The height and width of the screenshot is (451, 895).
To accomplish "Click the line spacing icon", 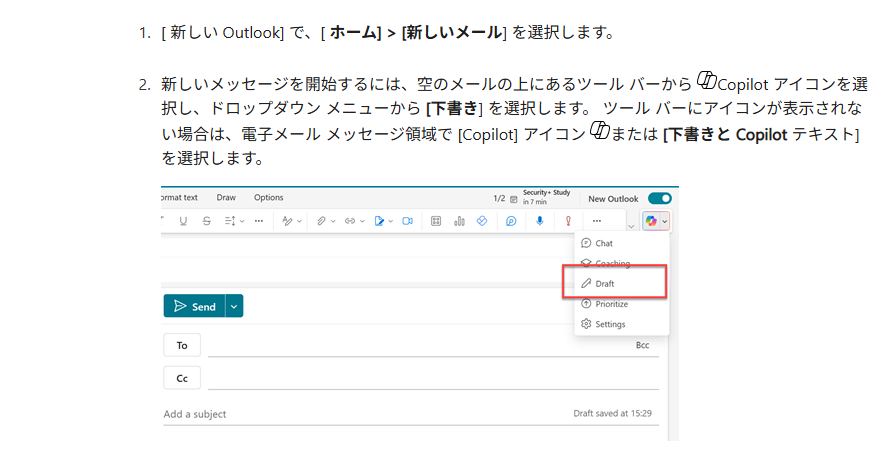I will click(x=230, y=221).
